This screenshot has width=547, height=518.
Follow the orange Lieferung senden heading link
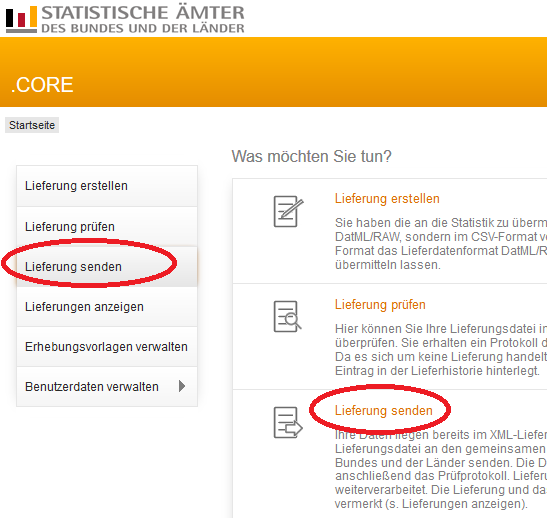383,411
